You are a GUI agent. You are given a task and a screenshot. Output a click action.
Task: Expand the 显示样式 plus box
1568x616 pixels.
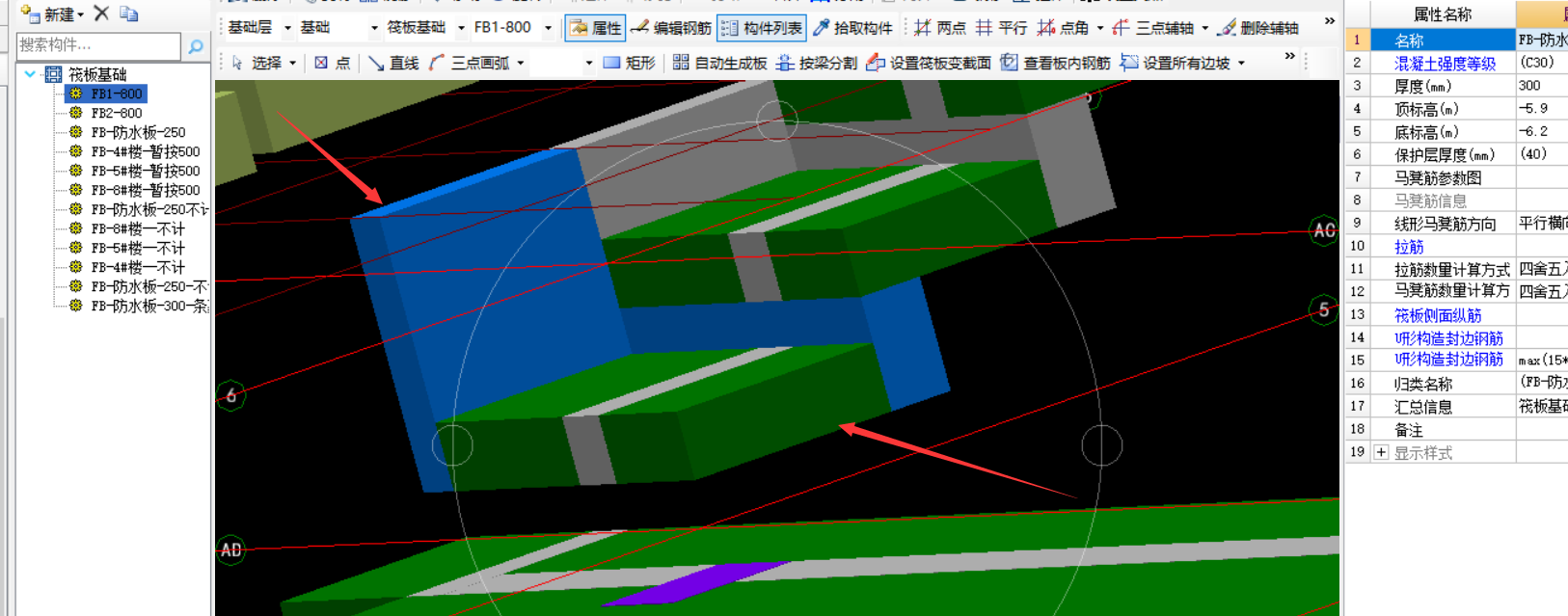[1381, 452]
